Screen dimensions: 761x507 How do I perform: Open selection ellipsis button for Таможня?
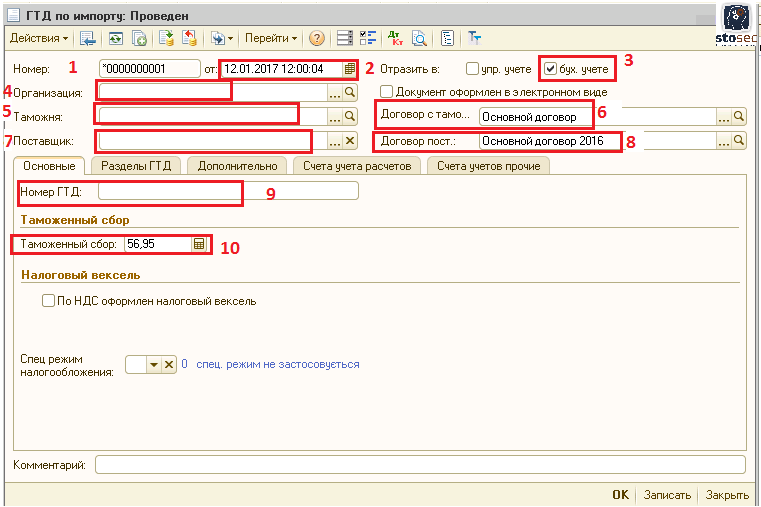(x=335, y=116)
